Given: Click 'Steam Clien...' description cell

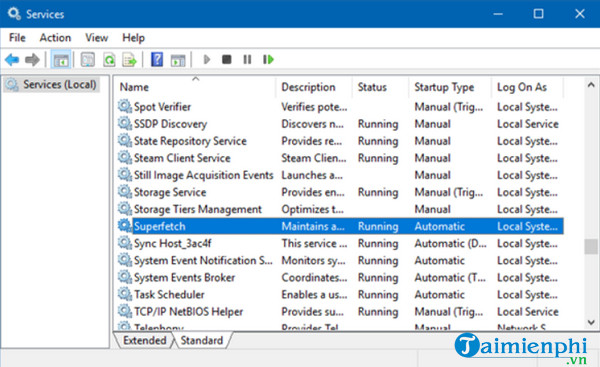Looking at the screenshot, I should (x=314, y=158).
